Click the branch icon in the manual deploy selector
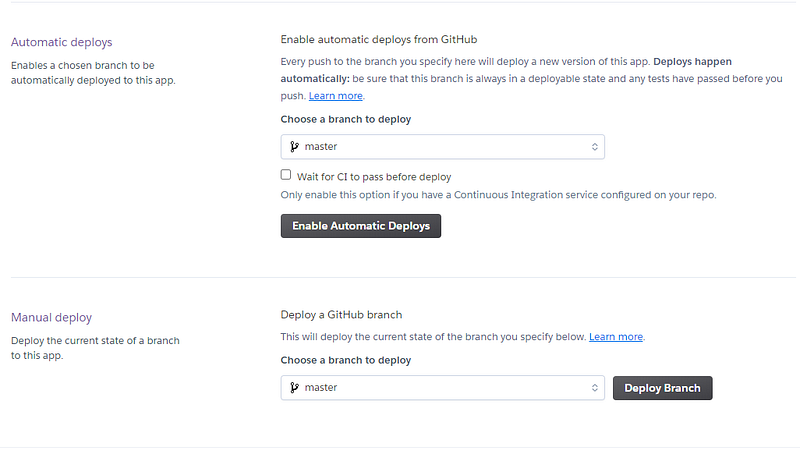The height and width of the screenshot is (455, 800). click(294, 387)
